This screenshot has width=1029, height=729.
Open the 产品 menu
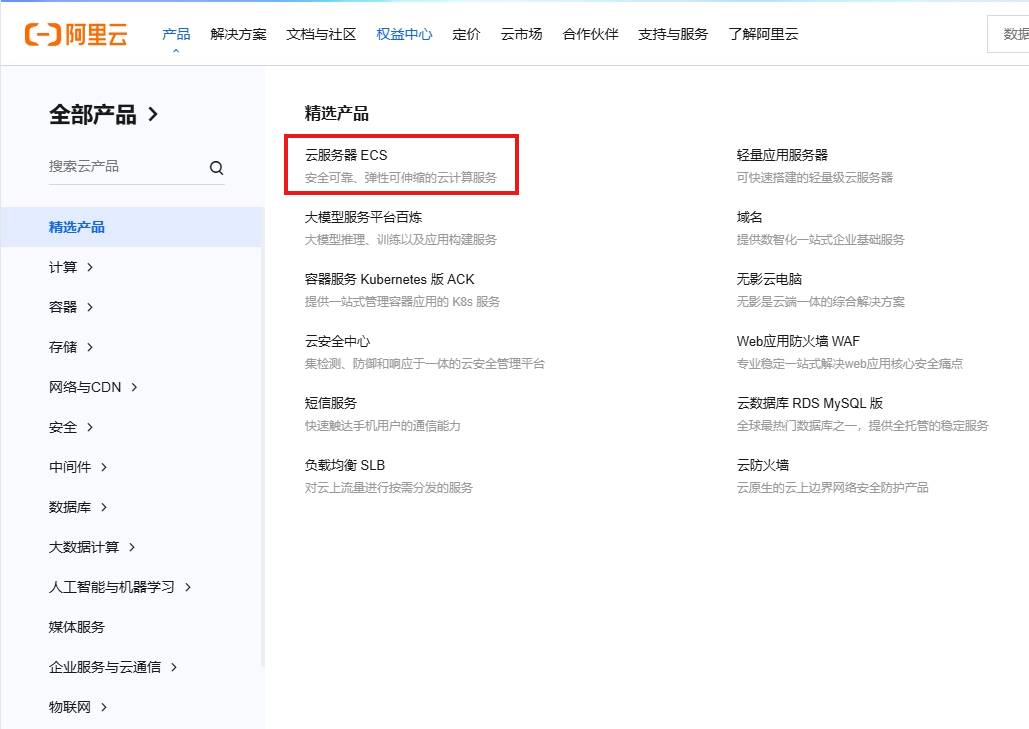[x=176, y=34]
